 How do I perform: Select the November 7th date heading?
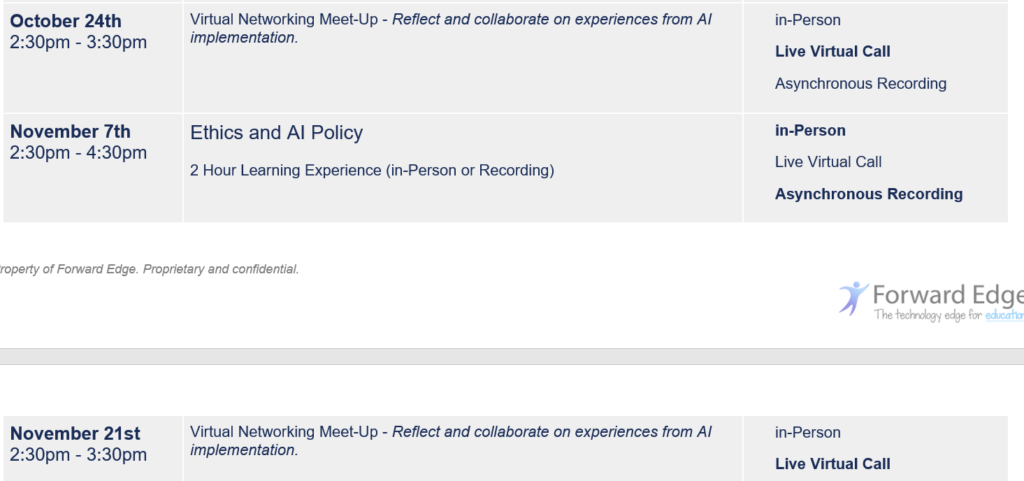[70, 131]
